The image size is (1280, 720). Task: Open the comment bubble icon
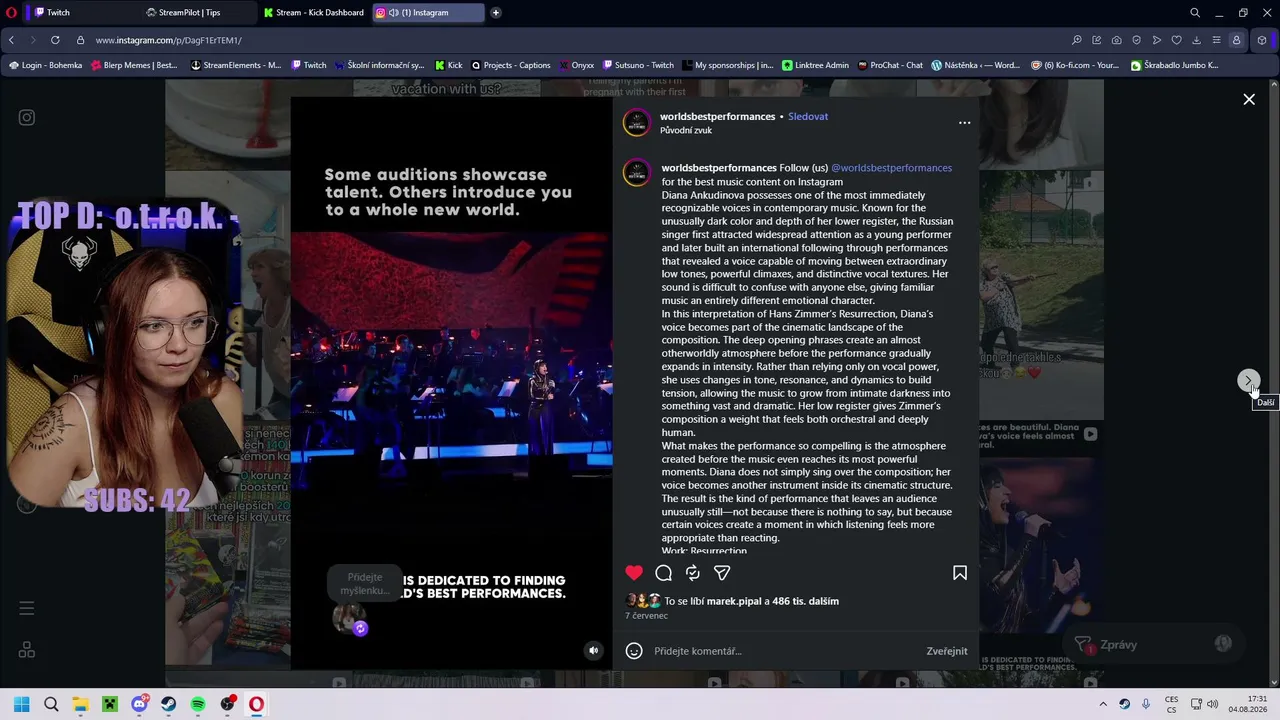(x=663, y=573)
